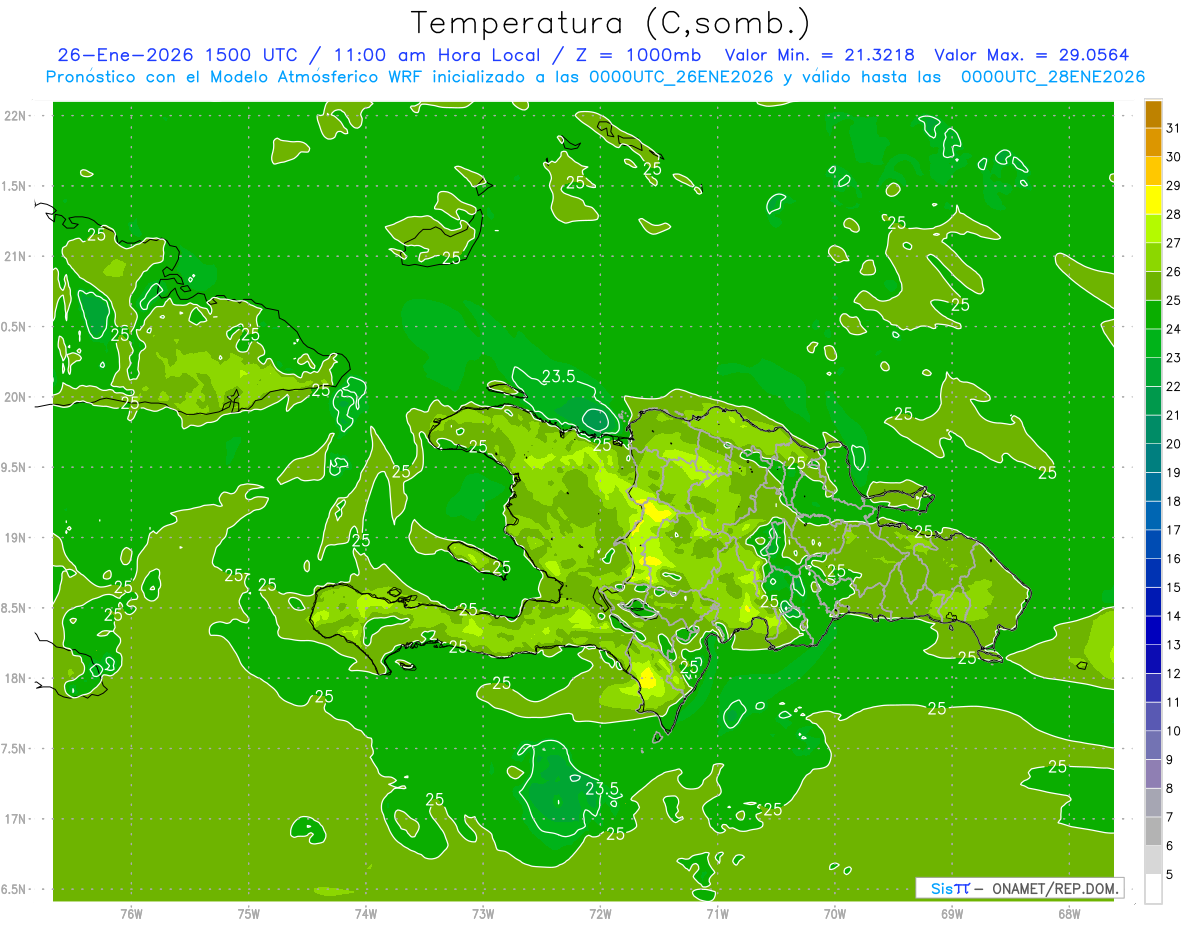This screenshot has height=927, width=1200.
Task: Click the '23.5' contour label north of Haiti
Action: (558, 377)
